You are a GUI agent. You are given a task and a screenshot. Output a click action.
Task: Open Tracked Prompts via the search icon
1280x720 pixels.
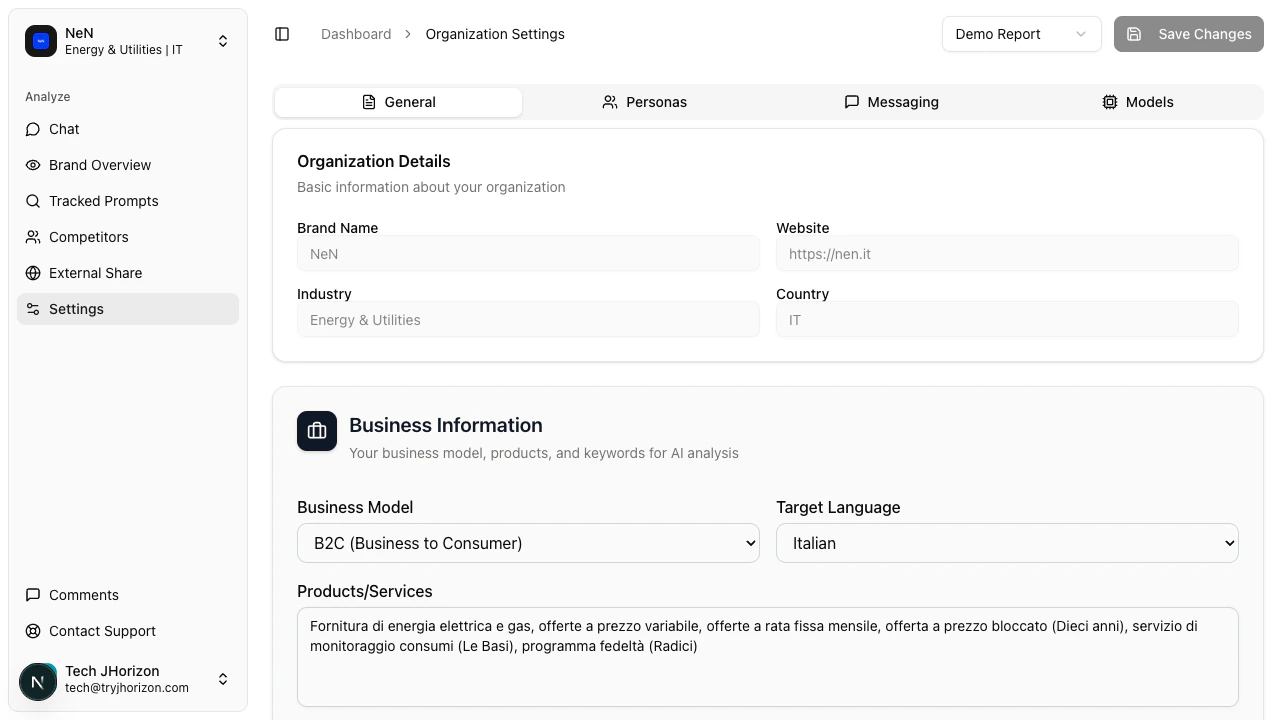(33, 201)
